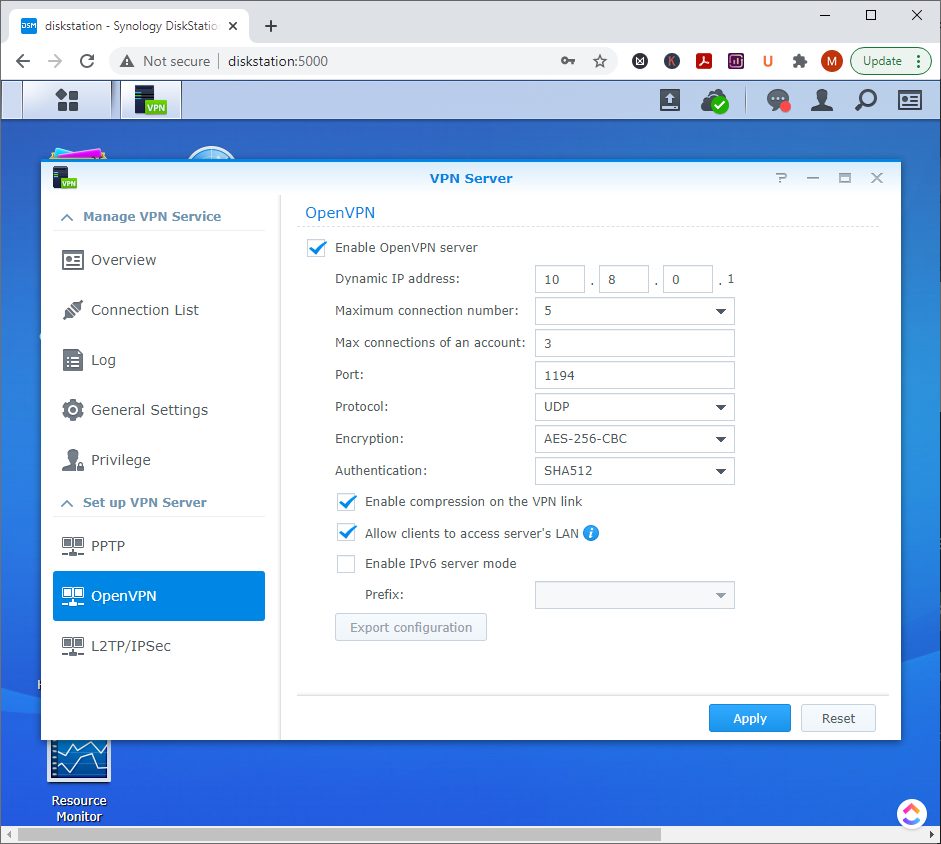Screen dimensions: 941x844
Task: Open the Chrome extensions puzzle icon
Action: click(x=799, y=61)
